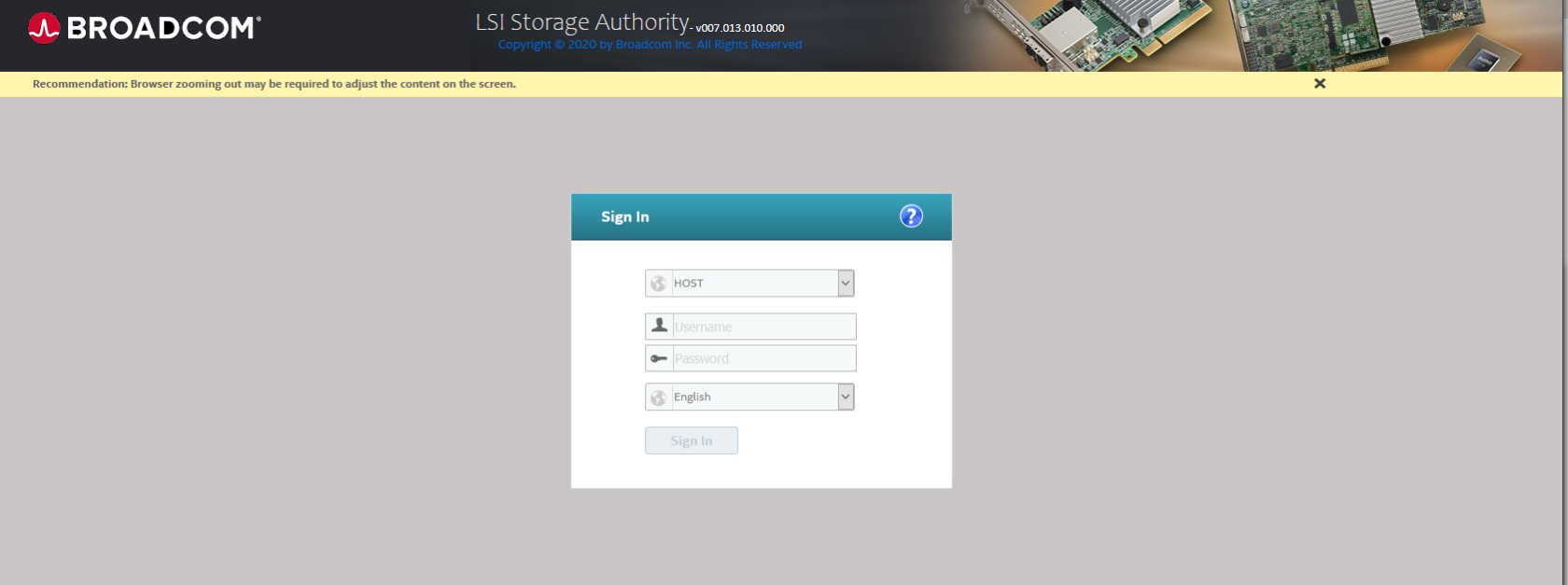The width and height of the screenshot is (1568, 585).
Task: Click the LSI Storage Authority title
Action: pyautogui.click(x=583, y=22)
